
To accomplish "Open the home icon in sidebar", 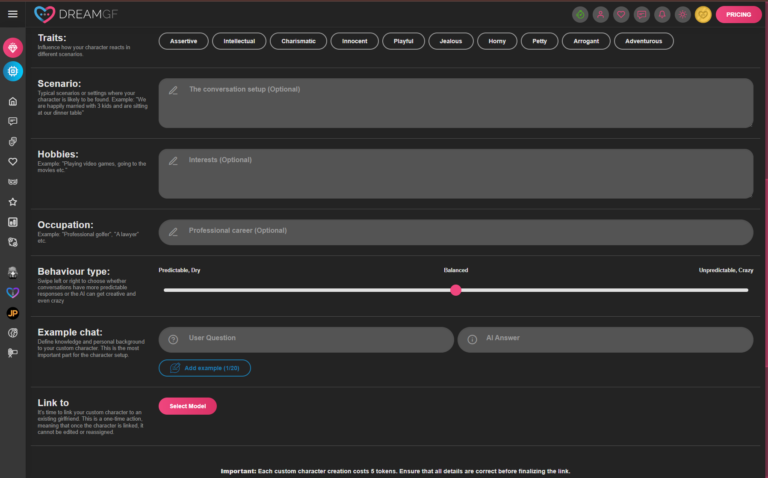I will pyautogui.click(x=13, y=101).
